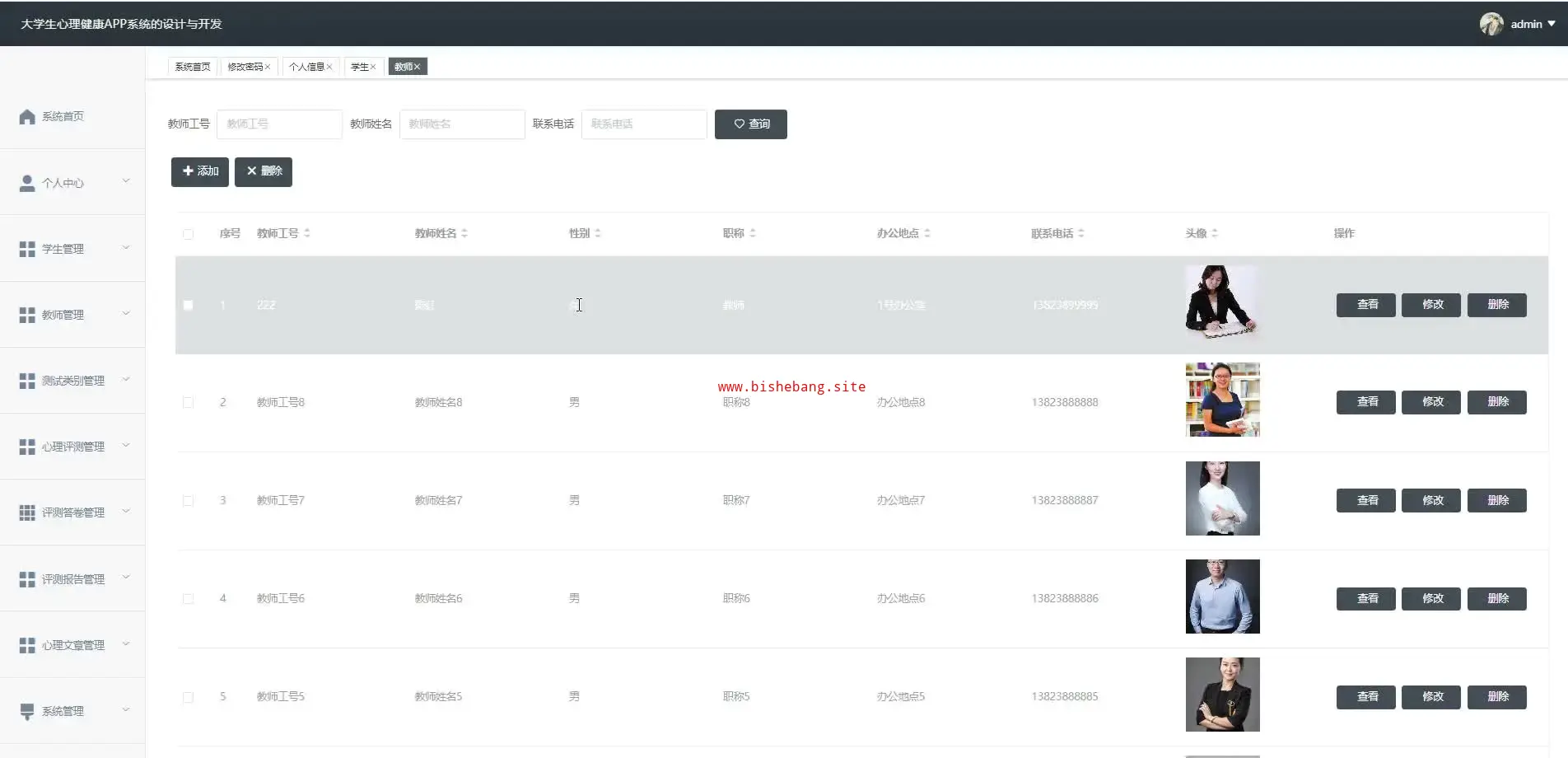Click 修改 for the 教师工号5 row
The image size is (1568, 758).
point(1431,696)
